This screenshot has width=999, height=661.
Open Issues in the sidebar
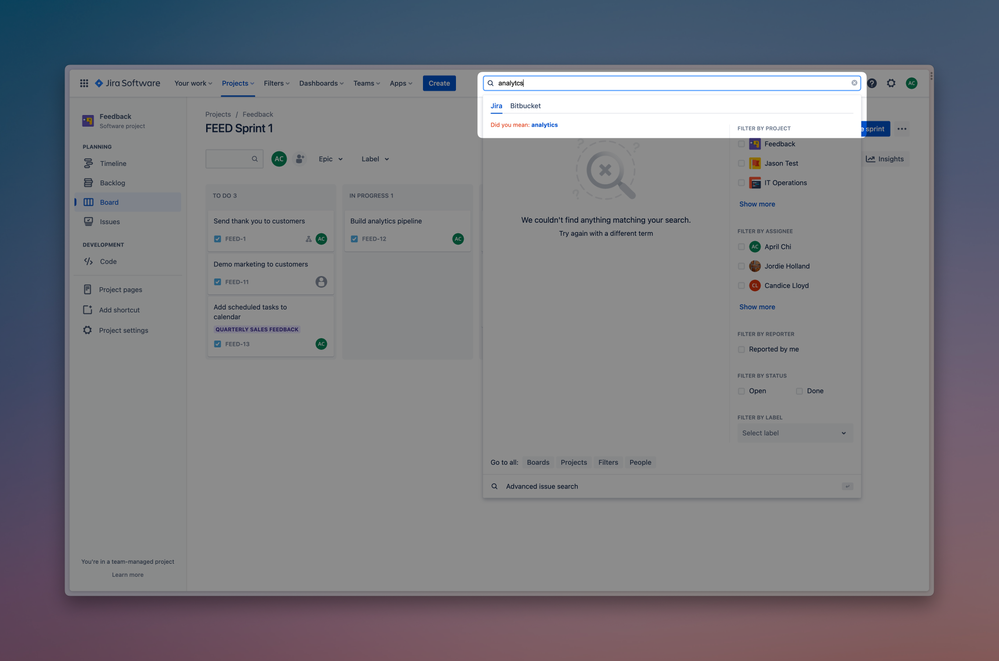pyautogui.click(x=127, y=222)
